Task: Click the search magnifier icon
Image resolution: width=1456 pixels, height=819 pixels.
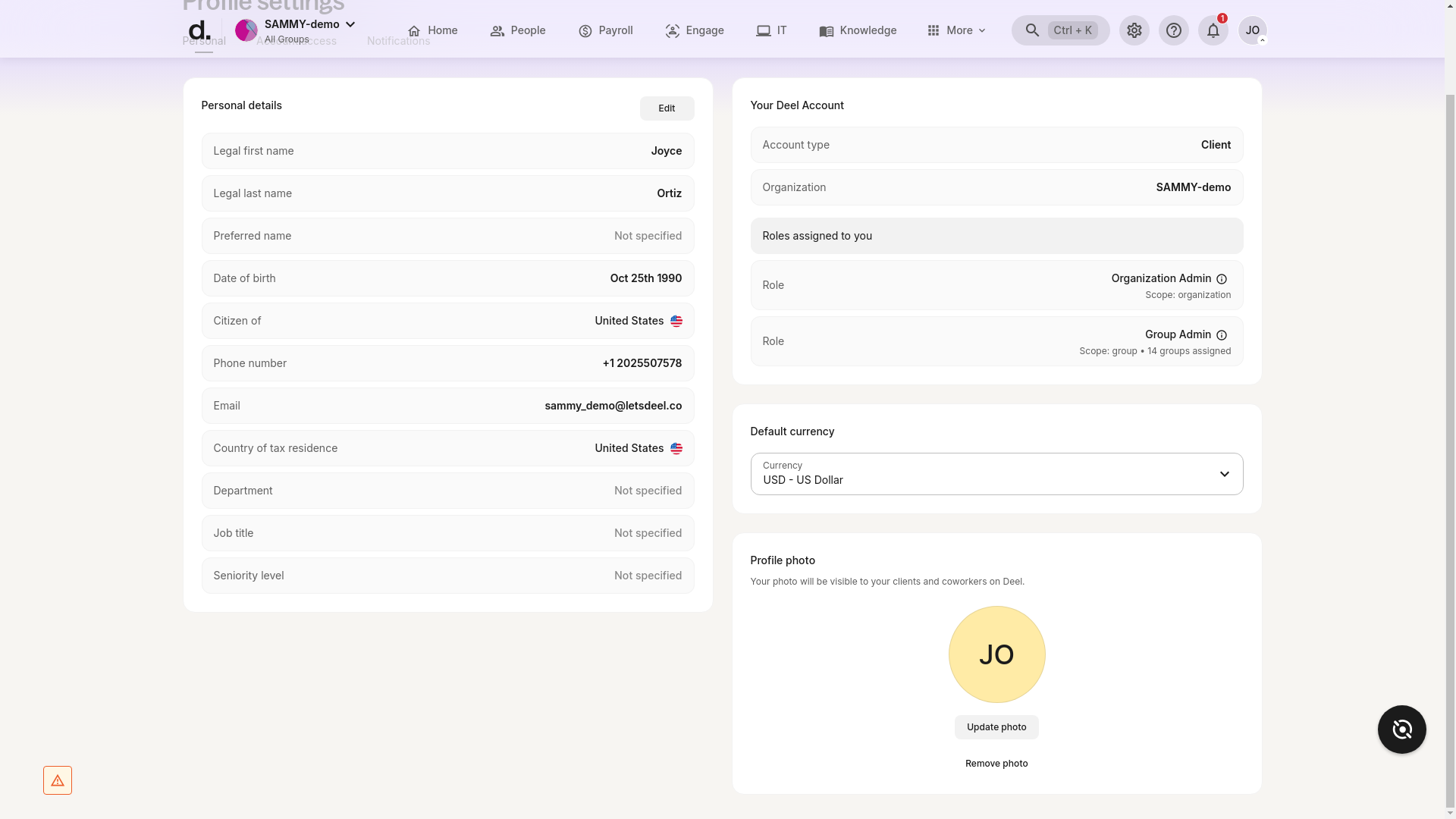Action: tap(1032, 30)
